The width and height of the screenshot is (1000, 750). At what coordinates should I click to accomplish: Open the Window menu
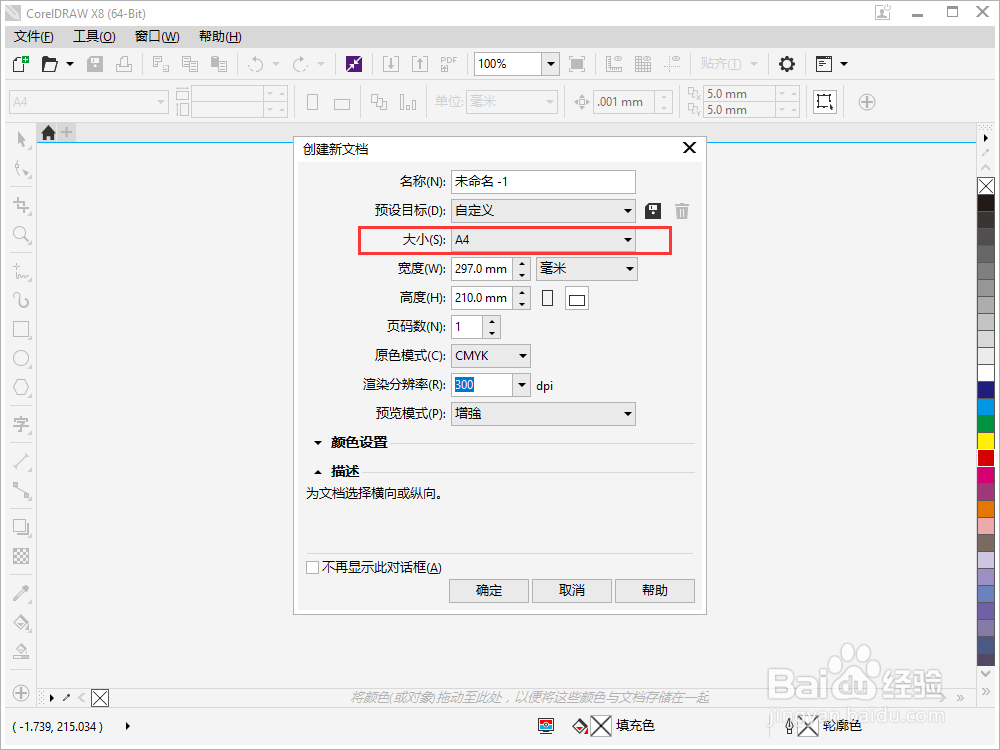[x=157, y=36]
